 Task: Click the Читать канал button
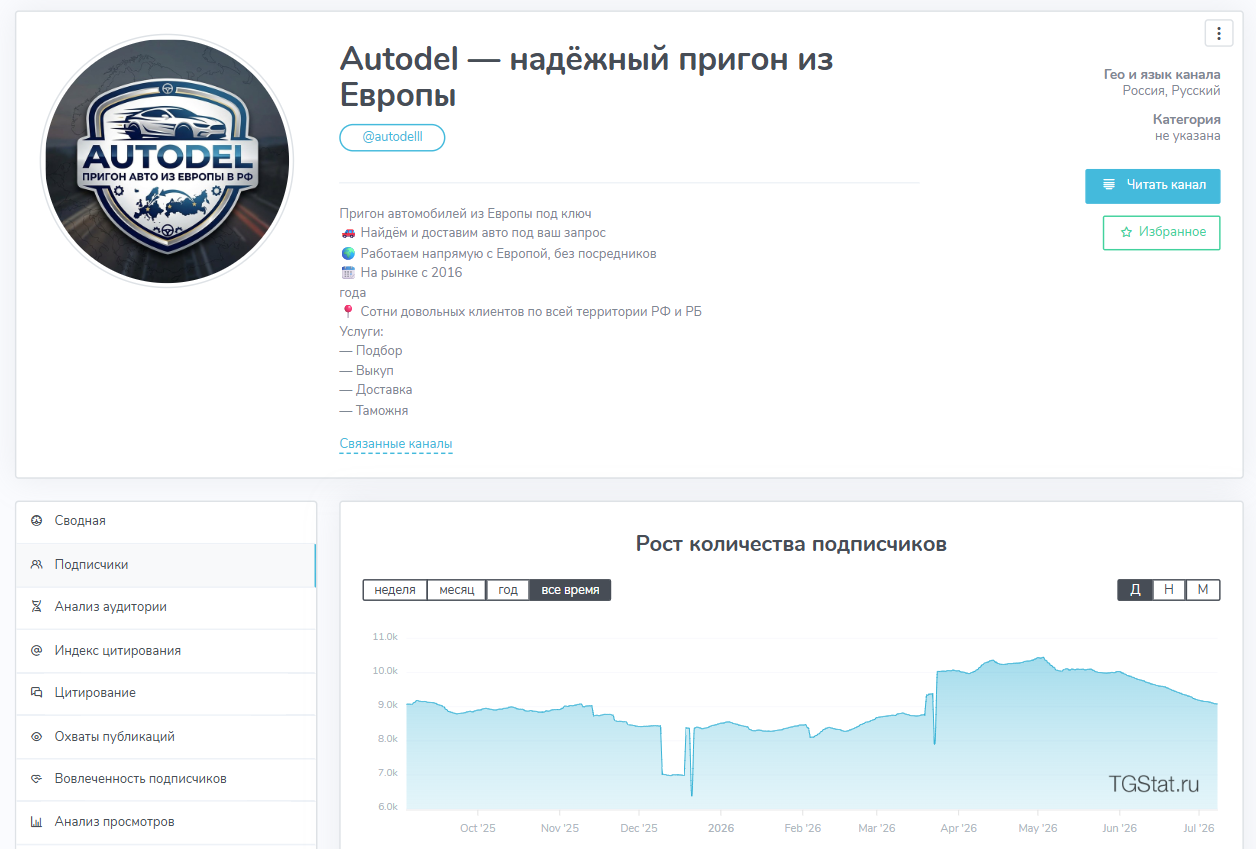1153,185
